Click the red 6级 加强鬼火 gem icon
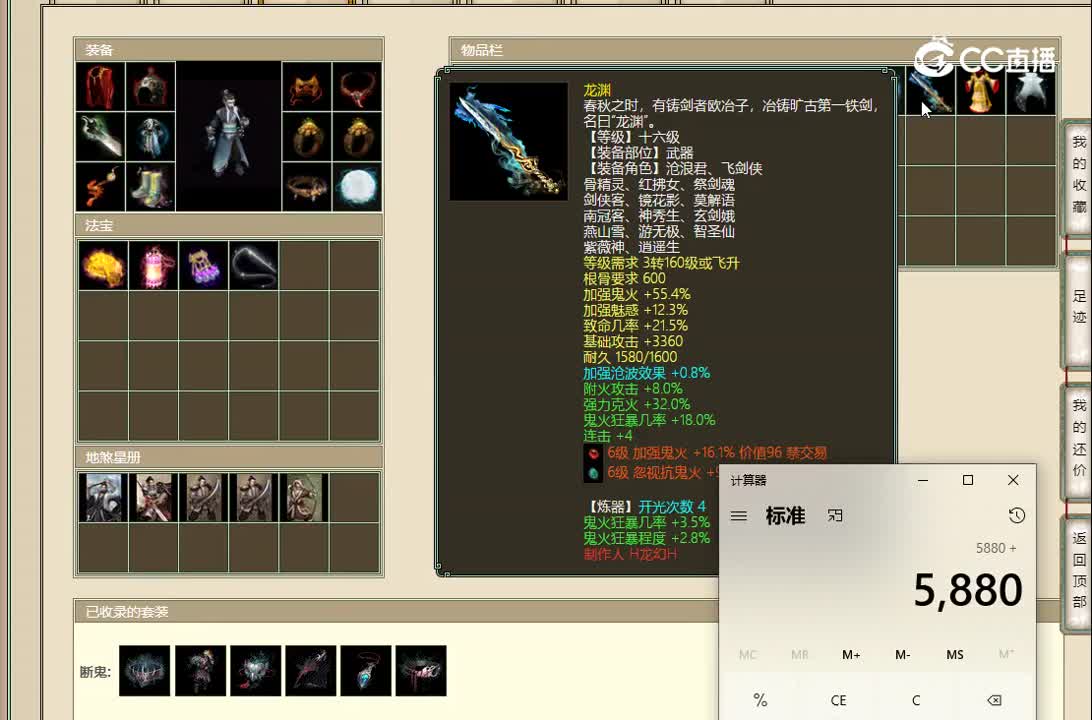 593,454
